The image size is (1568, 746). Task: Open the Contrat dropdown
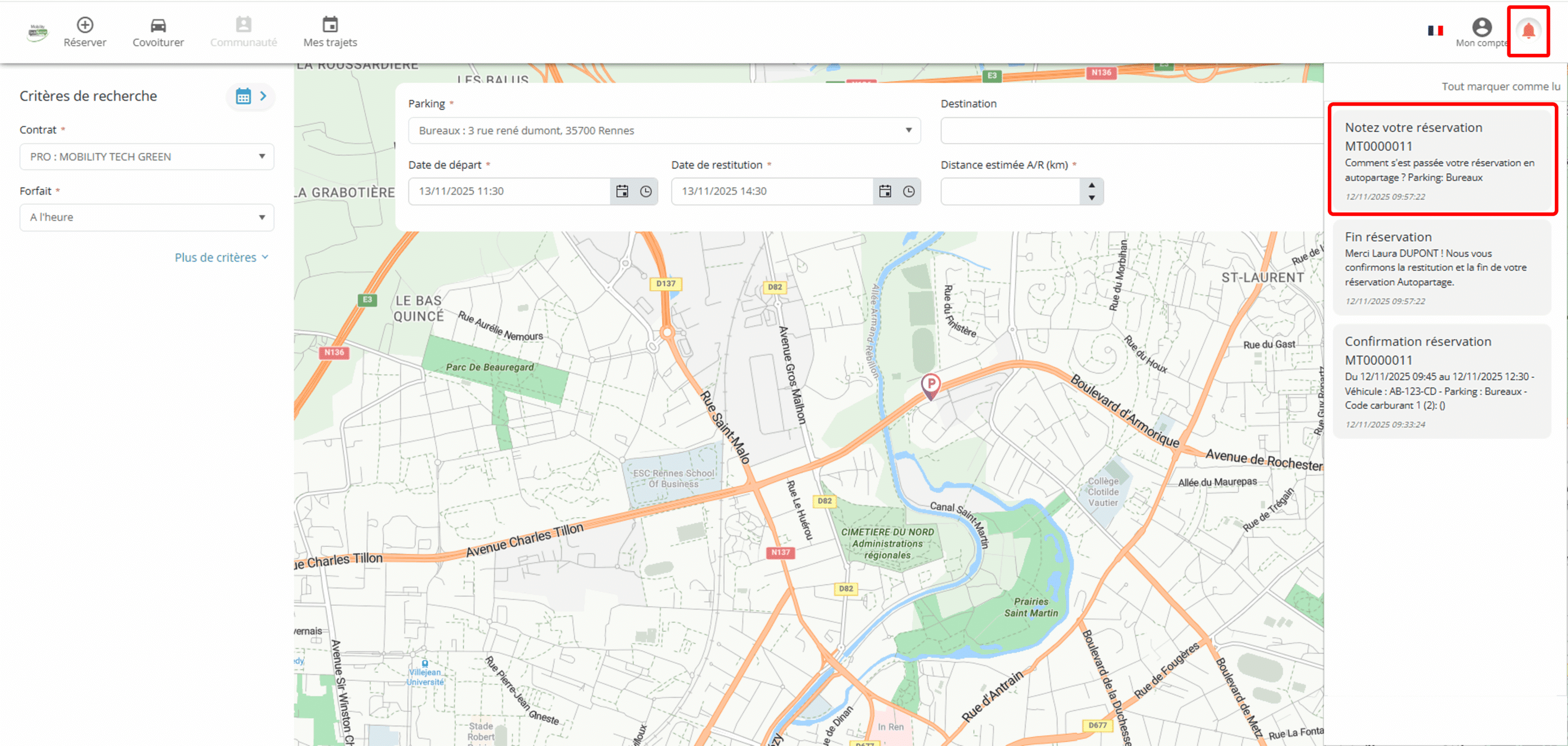[x=146, y=156]
